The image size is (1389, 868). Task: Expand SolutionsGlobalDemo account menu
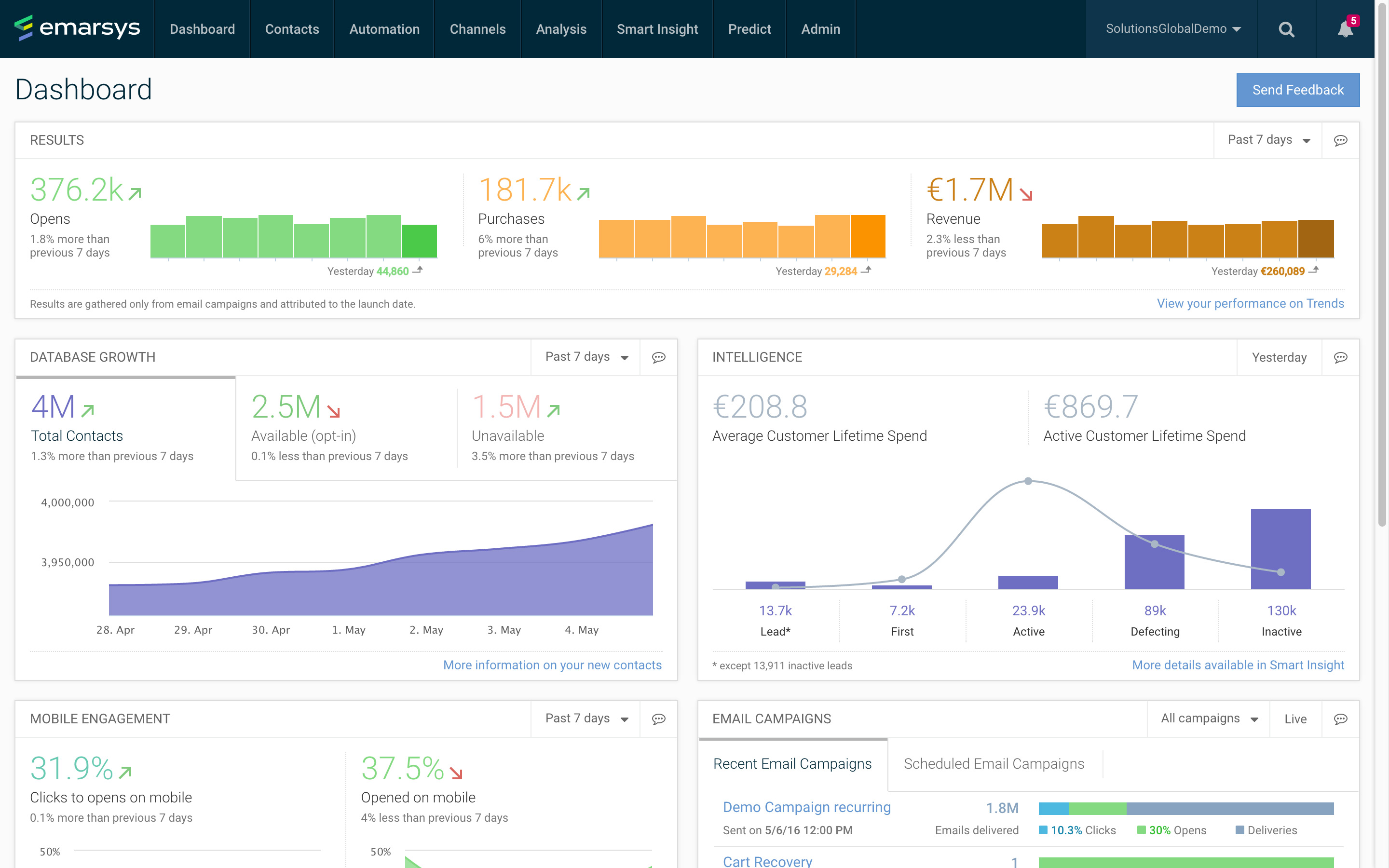1172,29
